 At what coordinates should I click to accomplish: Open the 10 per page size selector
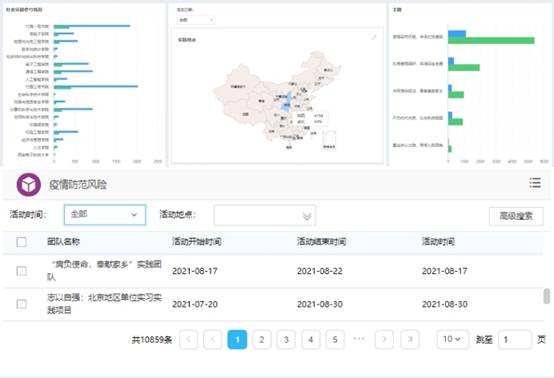point(453,339)
